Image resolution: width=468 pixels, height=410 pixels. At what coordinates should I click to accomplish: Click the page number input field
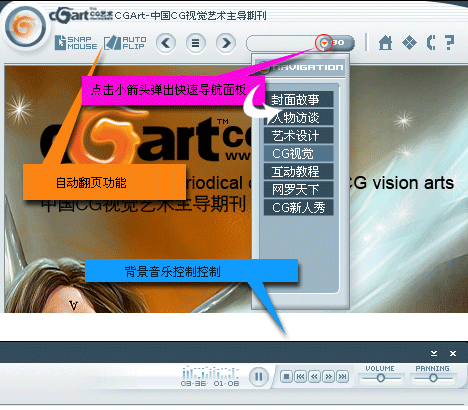click(x=282, y=43)
